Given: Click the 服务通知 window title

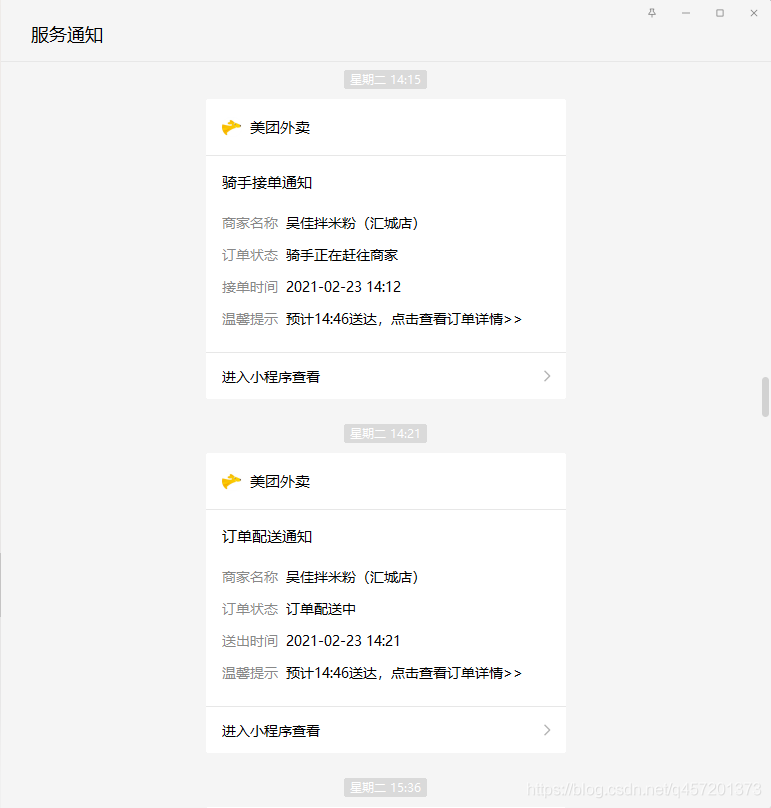Looking at the screenshot, I should pyautogui.click(x=67, y=35).
